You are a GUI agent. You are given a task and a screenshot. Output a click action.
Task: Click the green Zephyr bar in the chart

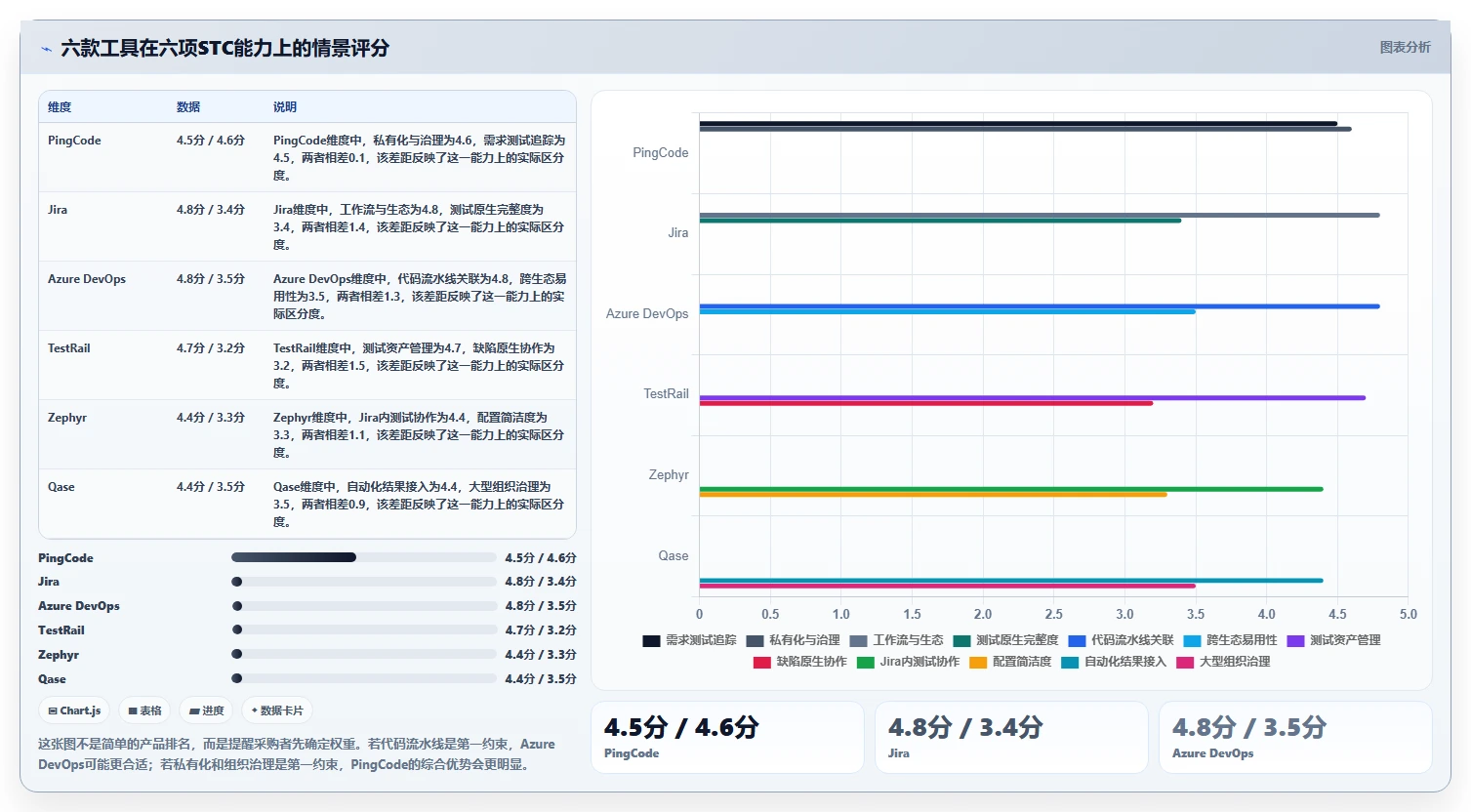pyautogui.click(x=1011, y=489)
